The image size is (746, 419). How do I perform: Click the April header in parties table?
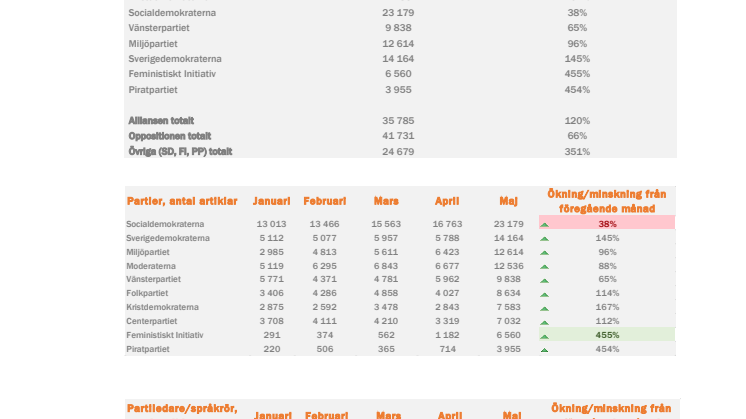click(447, 201)
